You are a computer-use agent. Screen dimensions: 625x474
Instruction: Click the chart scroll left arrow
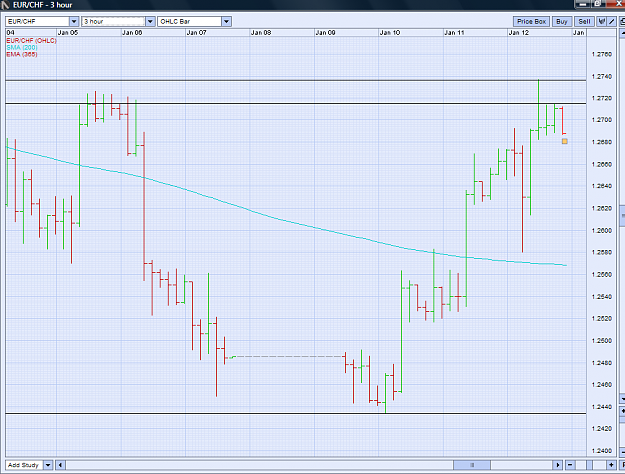61,465
